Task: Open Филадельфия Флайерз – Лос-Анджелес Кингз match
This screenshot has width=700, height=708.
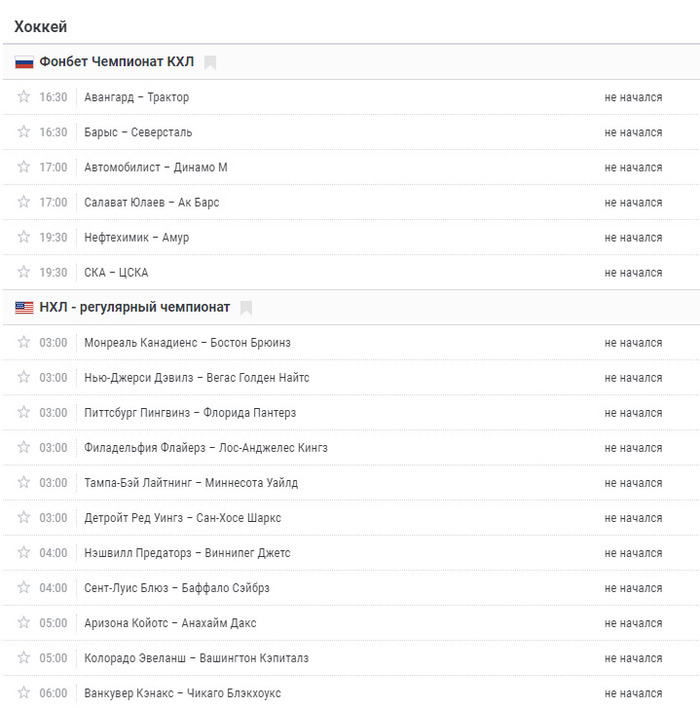Action: click(206, 448)
